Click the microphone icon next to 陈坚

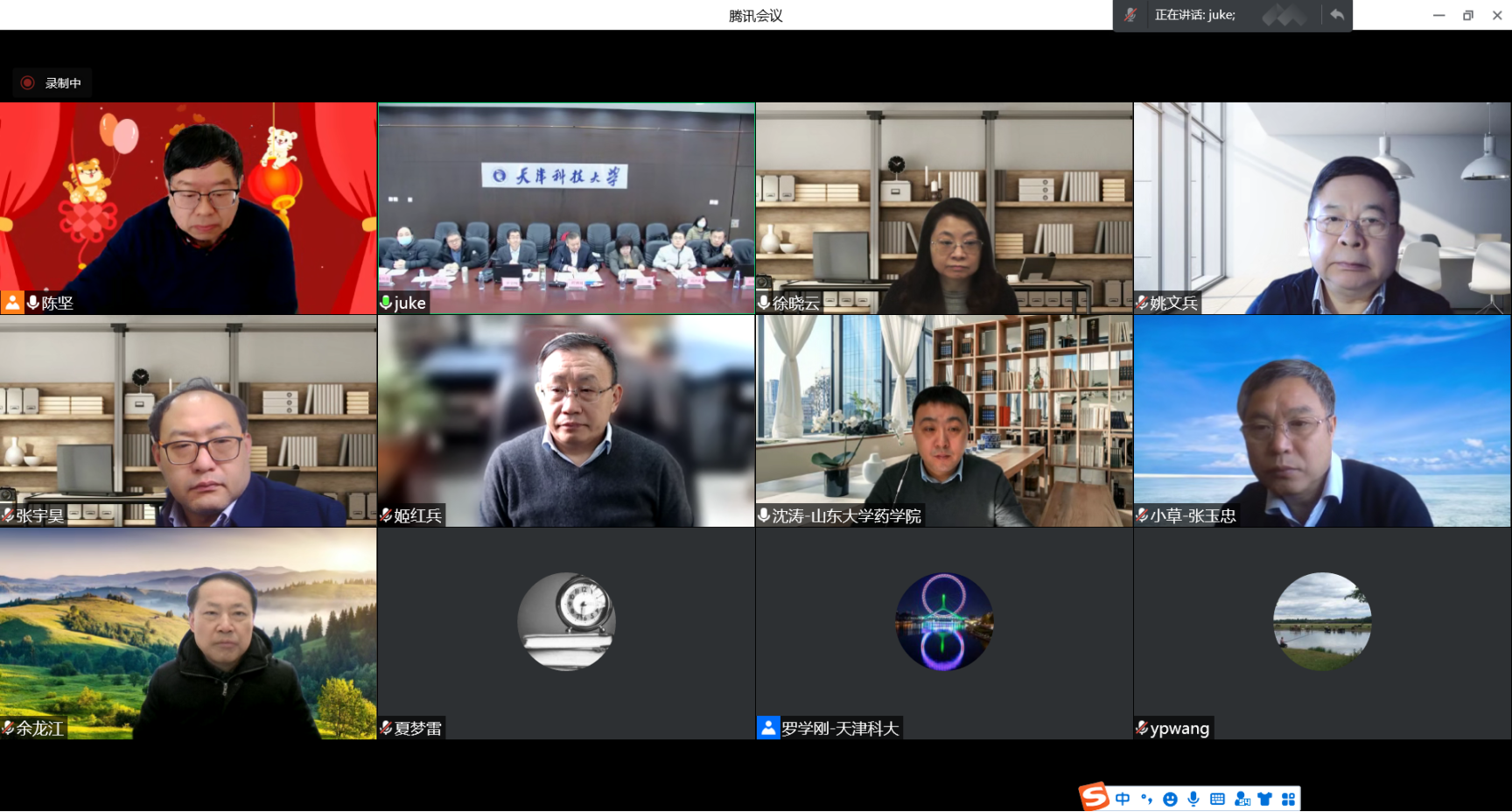click(x=33, y=303)
